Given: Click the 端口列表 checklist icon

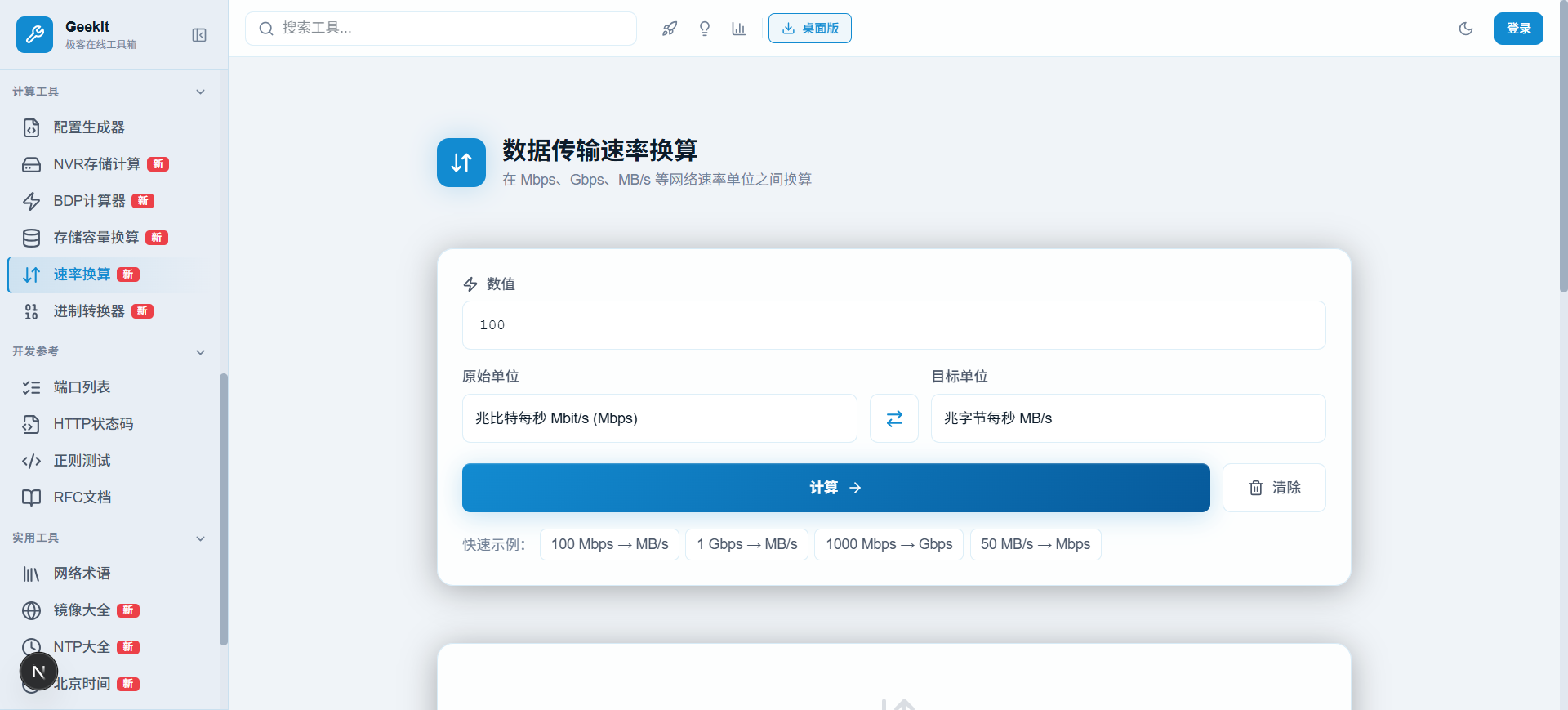Looking at the screenshot, I should coord(31,387).
